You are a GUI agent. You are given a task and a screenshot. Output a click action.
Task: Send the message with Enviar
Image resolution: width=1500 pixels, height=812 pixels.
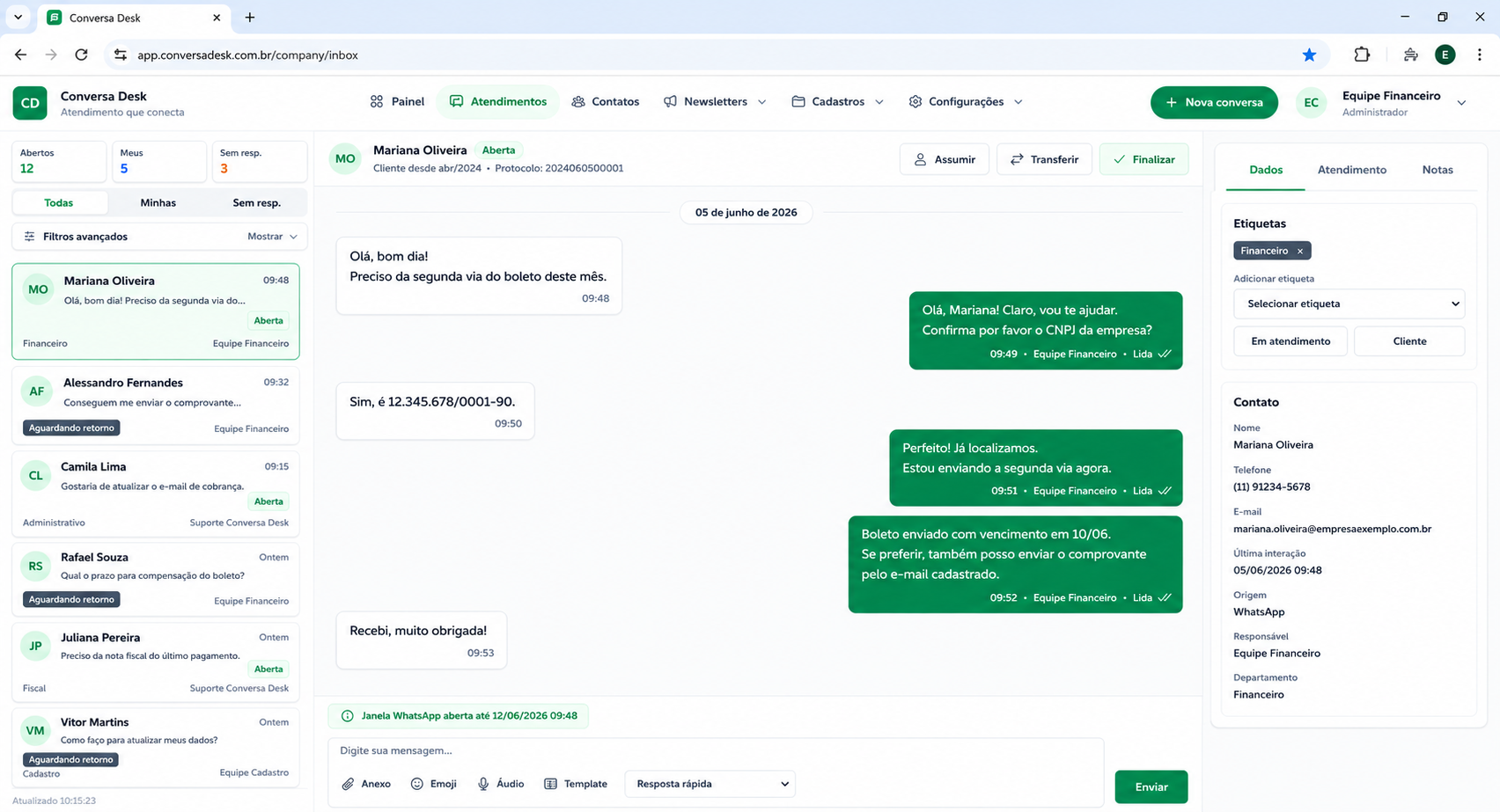pyautogui.click(x=1151, y=786)
